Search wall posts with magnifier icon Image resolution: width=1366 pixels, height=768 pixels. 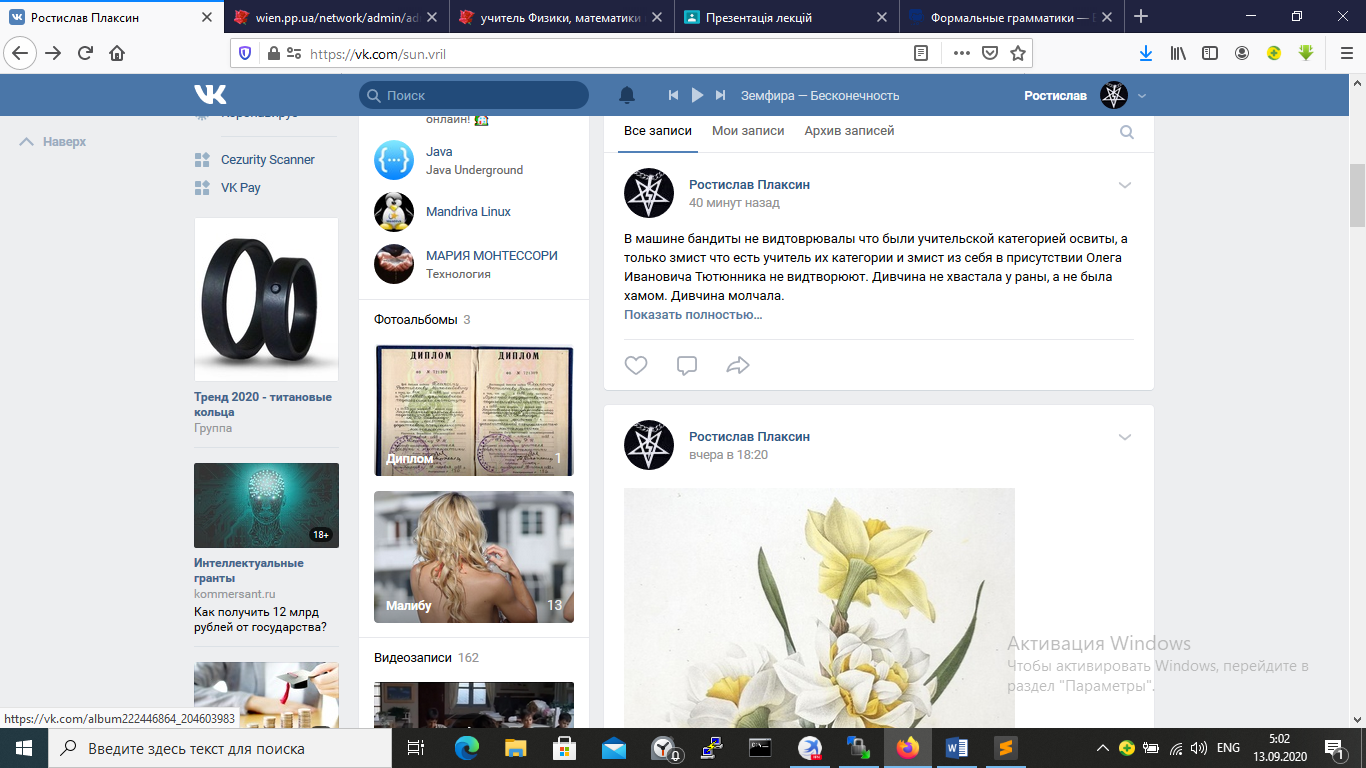[1127, 132]
